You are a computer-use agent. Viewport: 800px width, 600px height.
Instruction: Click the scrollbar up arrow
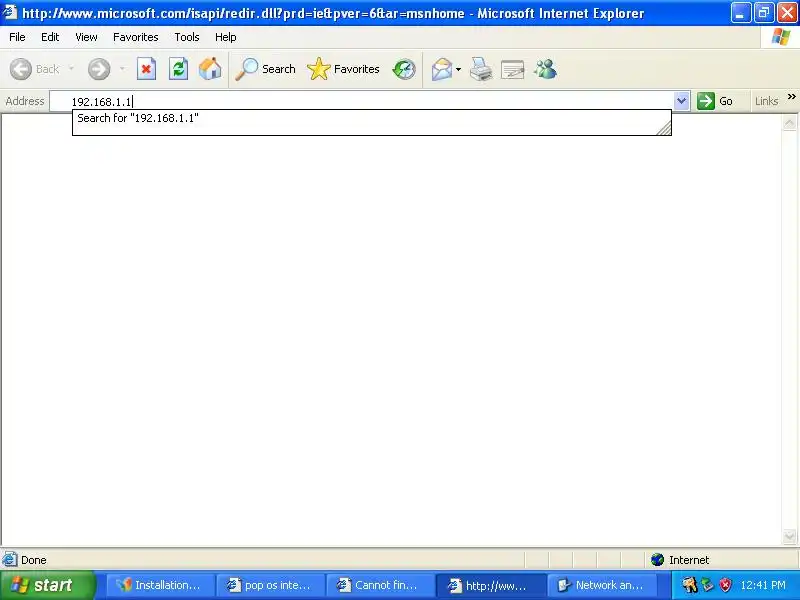789,123
